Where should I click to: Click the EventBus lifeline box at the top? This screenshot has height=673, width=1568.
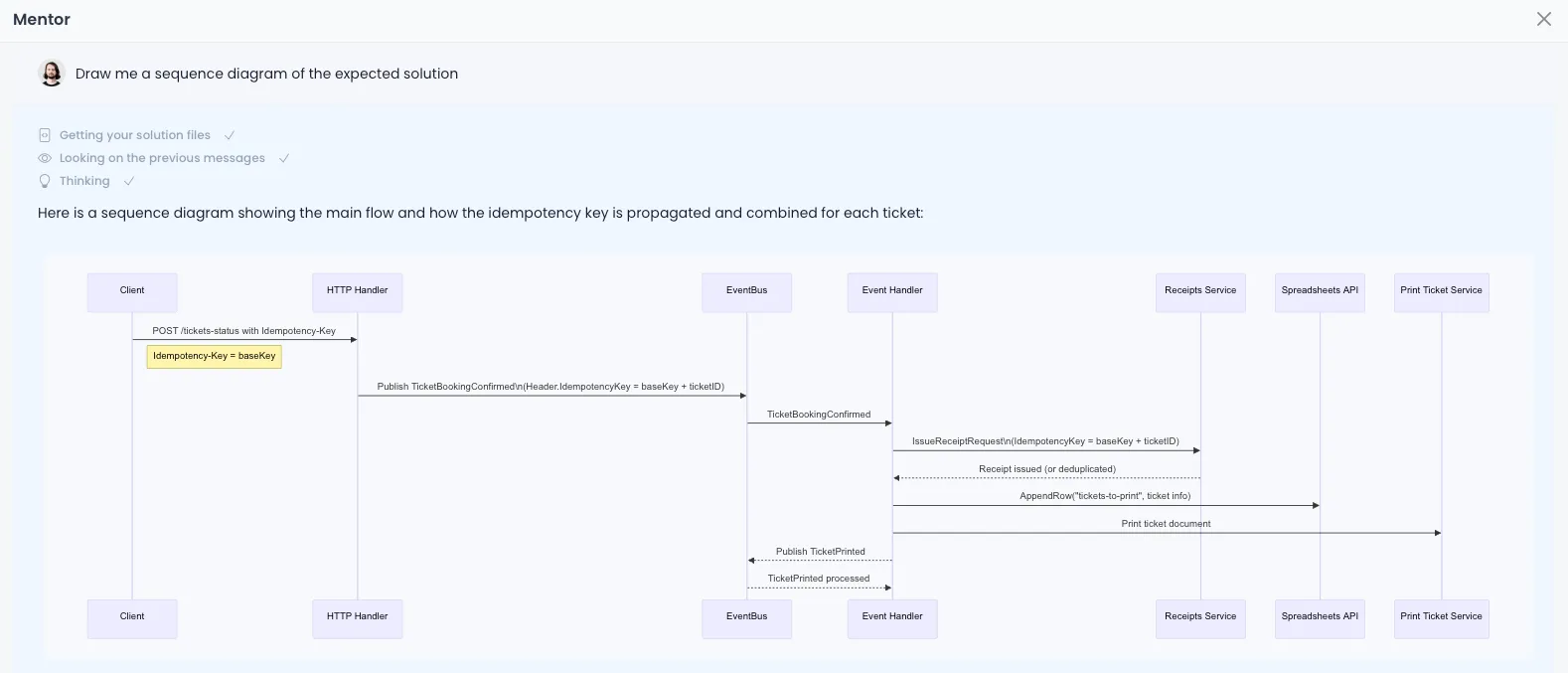click(x=746, y=291)
